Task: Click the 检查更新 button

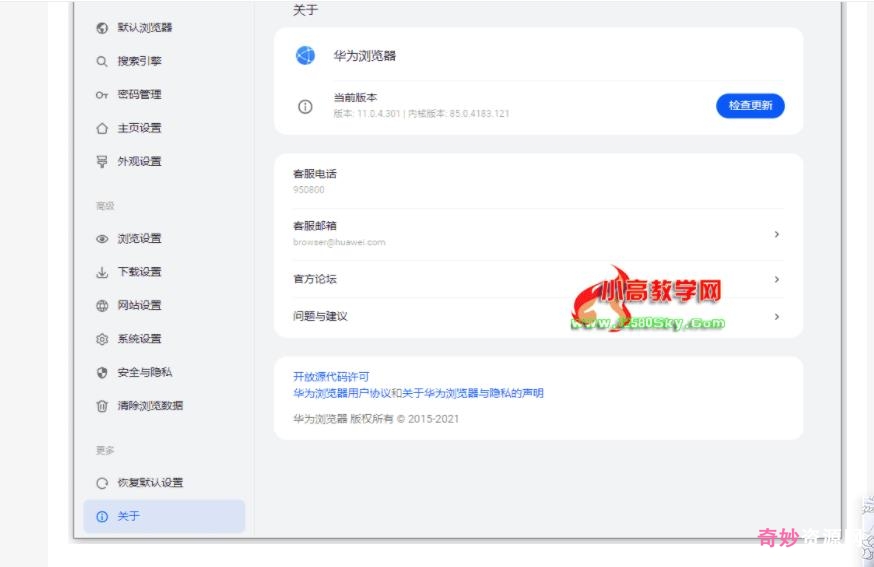Action: click(750, 105)
